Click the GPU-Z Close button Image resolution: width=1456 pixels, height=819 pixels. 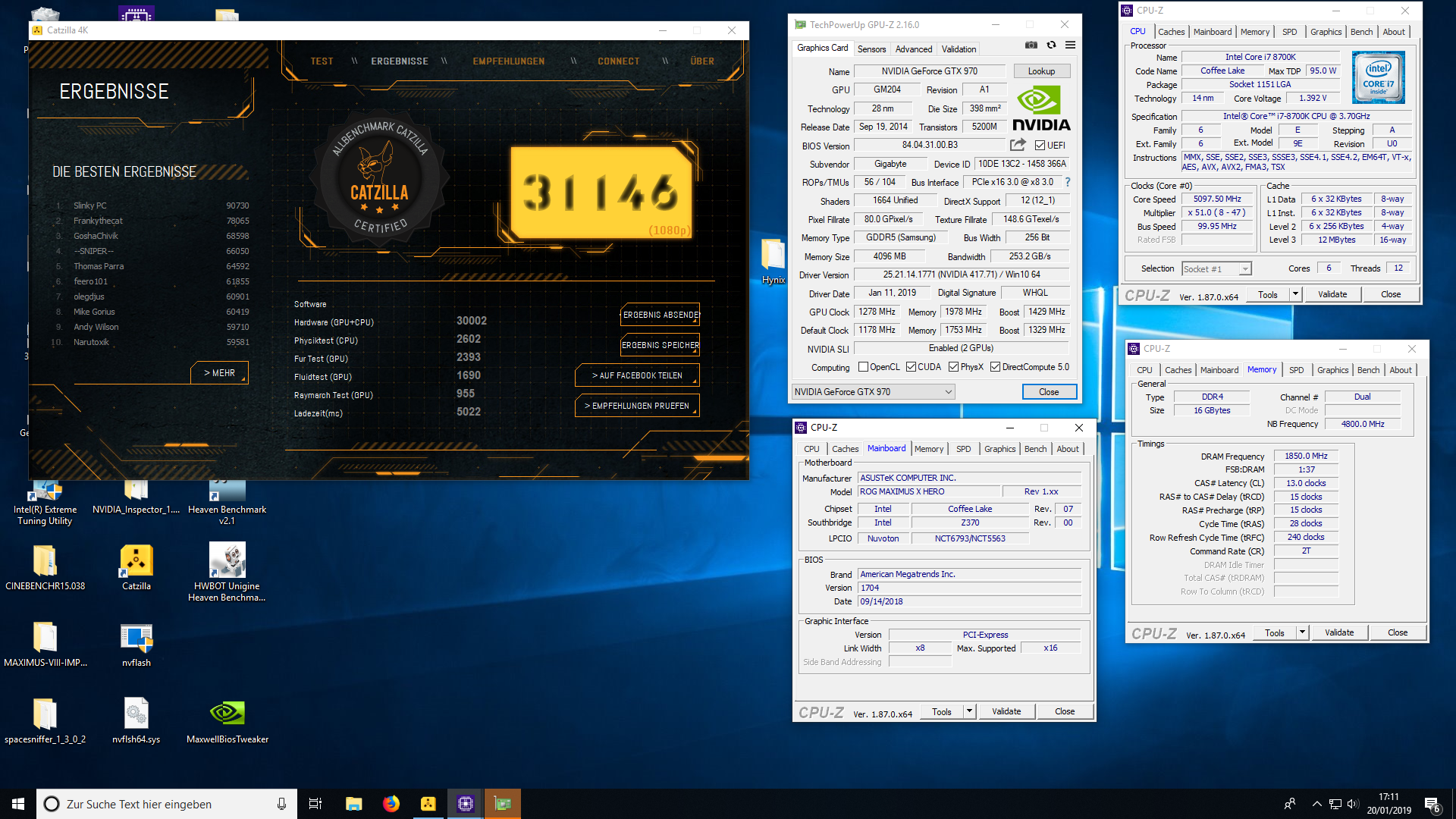coord(1049,392)
